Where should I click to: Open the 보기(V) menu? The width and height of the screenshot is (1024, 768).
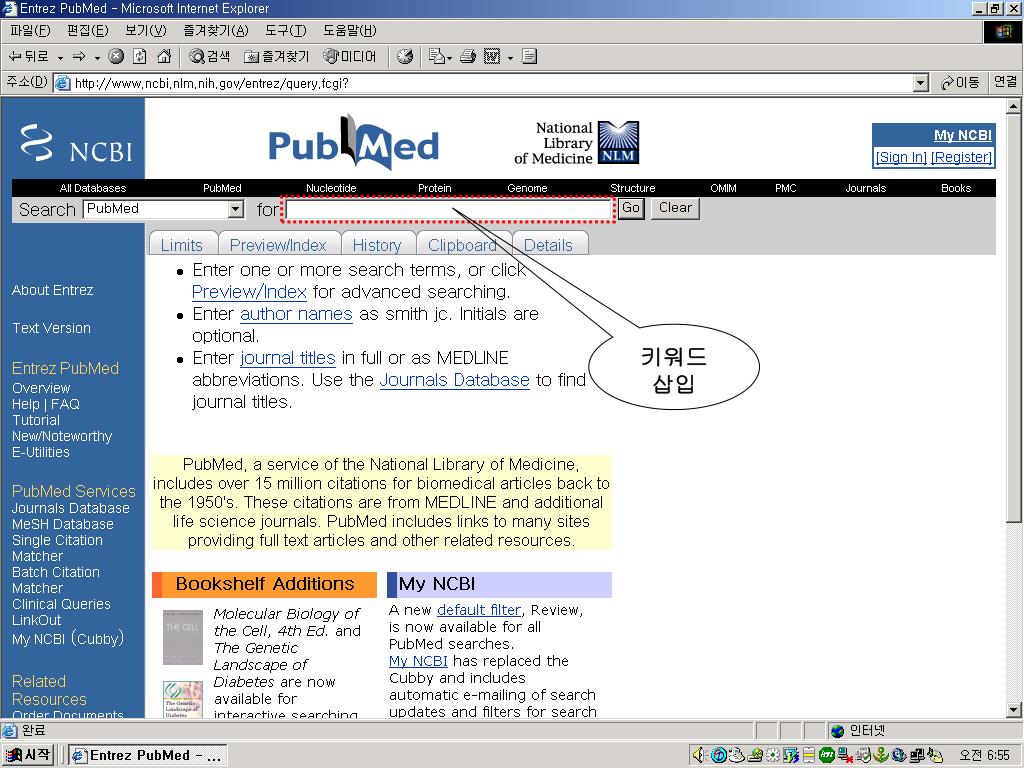click(146, 31)
